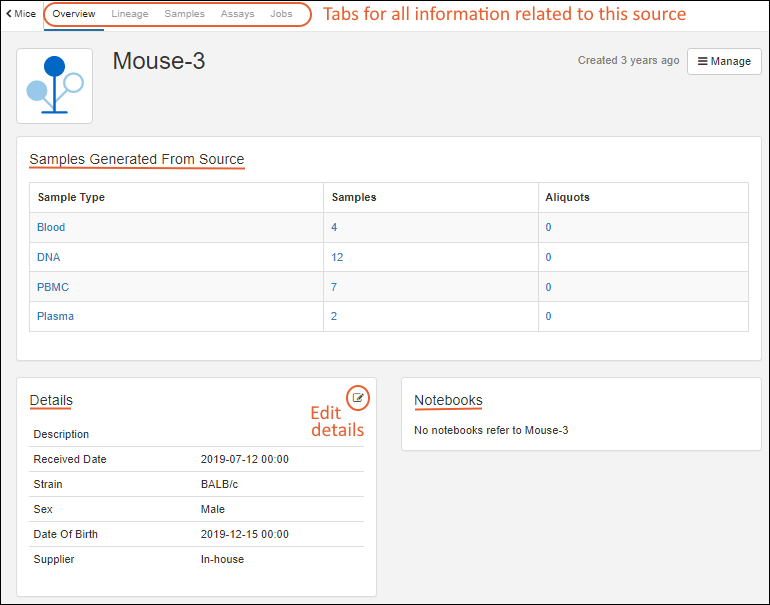Go back to Mice list
The height and width of the screenshot is (605, 770).
[x=21, y=14]
